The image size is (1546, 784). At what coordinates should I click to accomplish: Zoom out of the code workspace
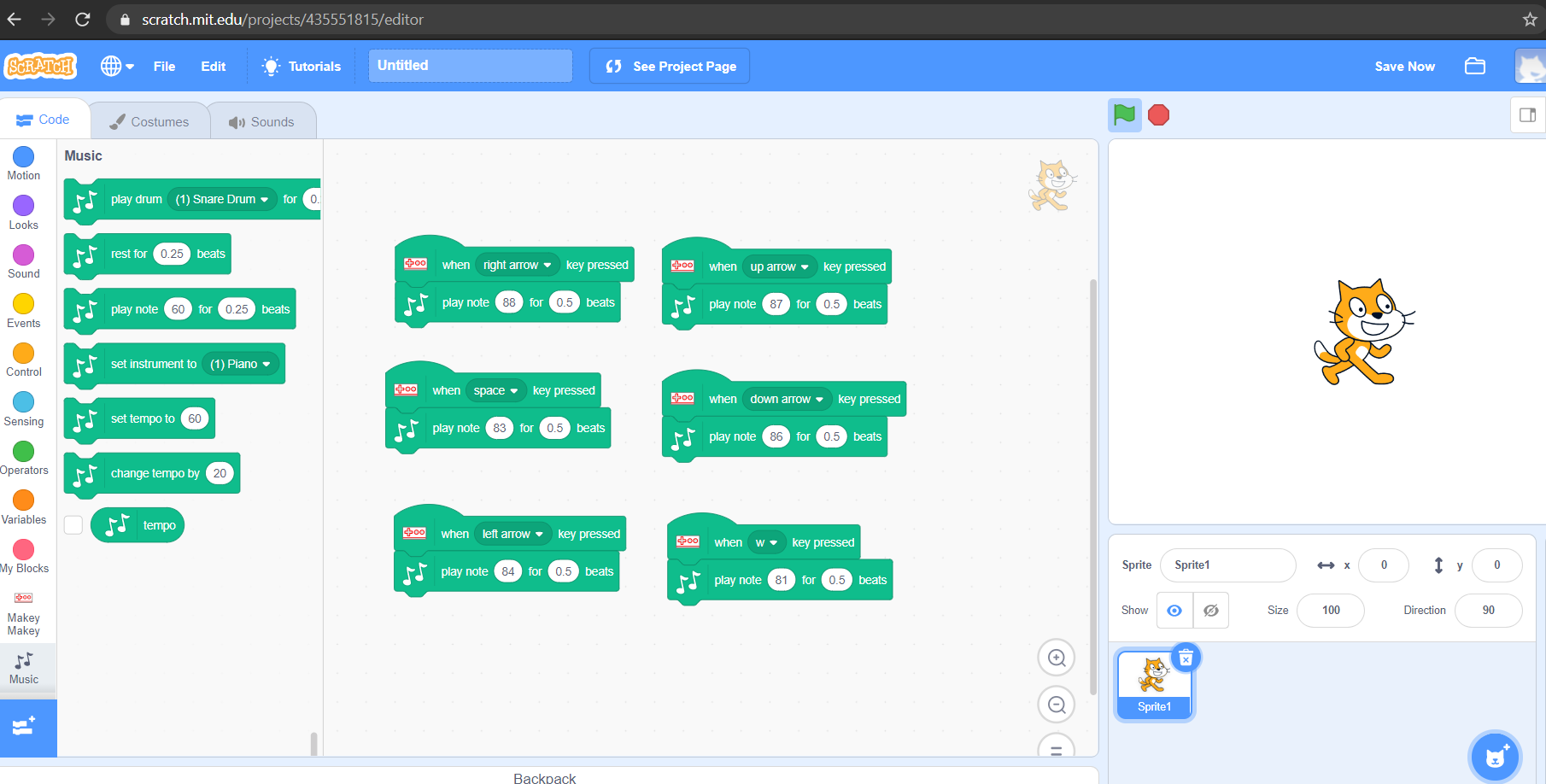click(1057, 705)
